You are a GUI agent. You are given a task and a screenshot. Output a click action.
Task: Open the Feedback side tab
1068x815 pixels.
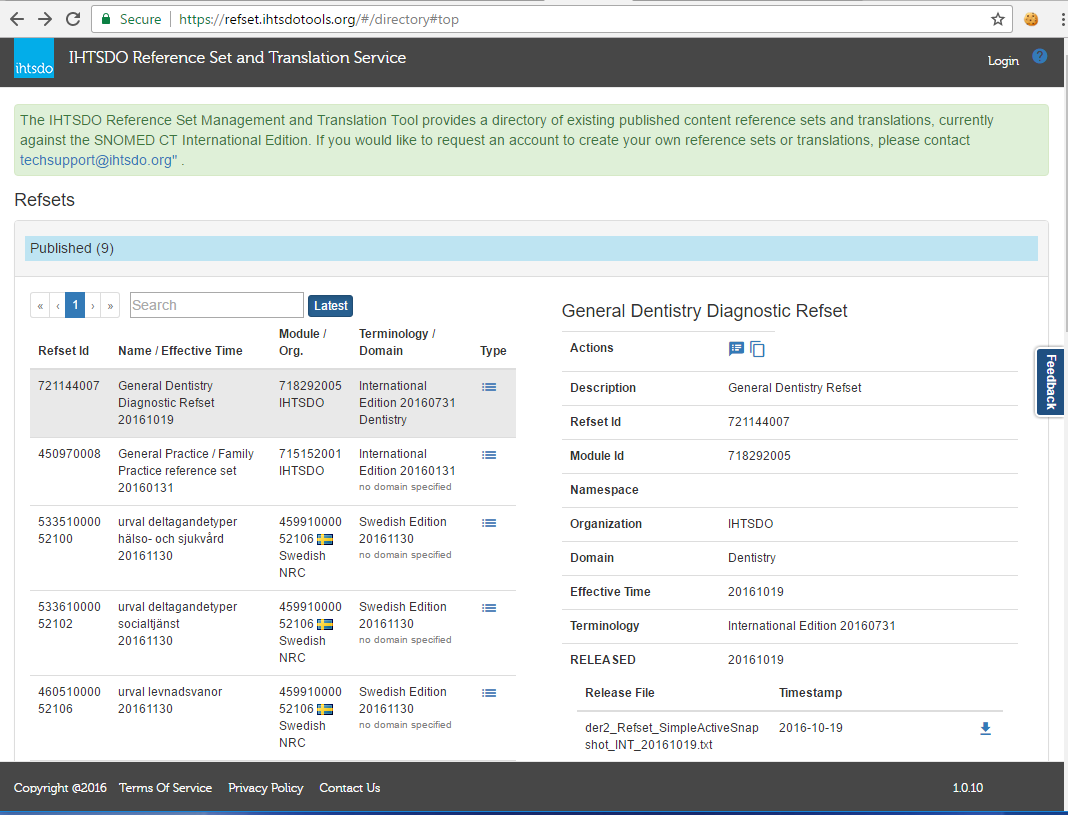tap(1050, 382)
